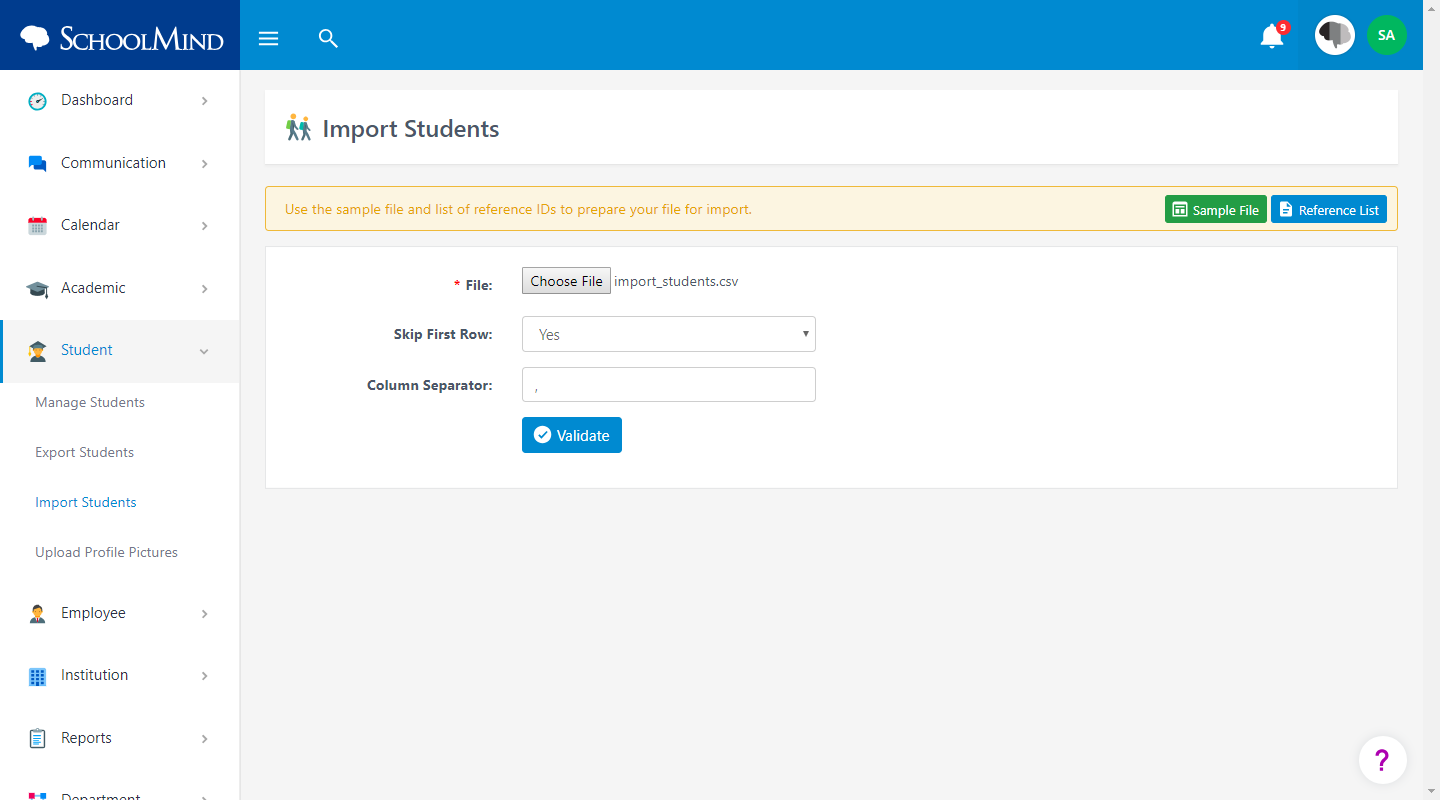The image size is (1440, 800).
Task: Expand the Calendar chevron
Action: (204, 226)
